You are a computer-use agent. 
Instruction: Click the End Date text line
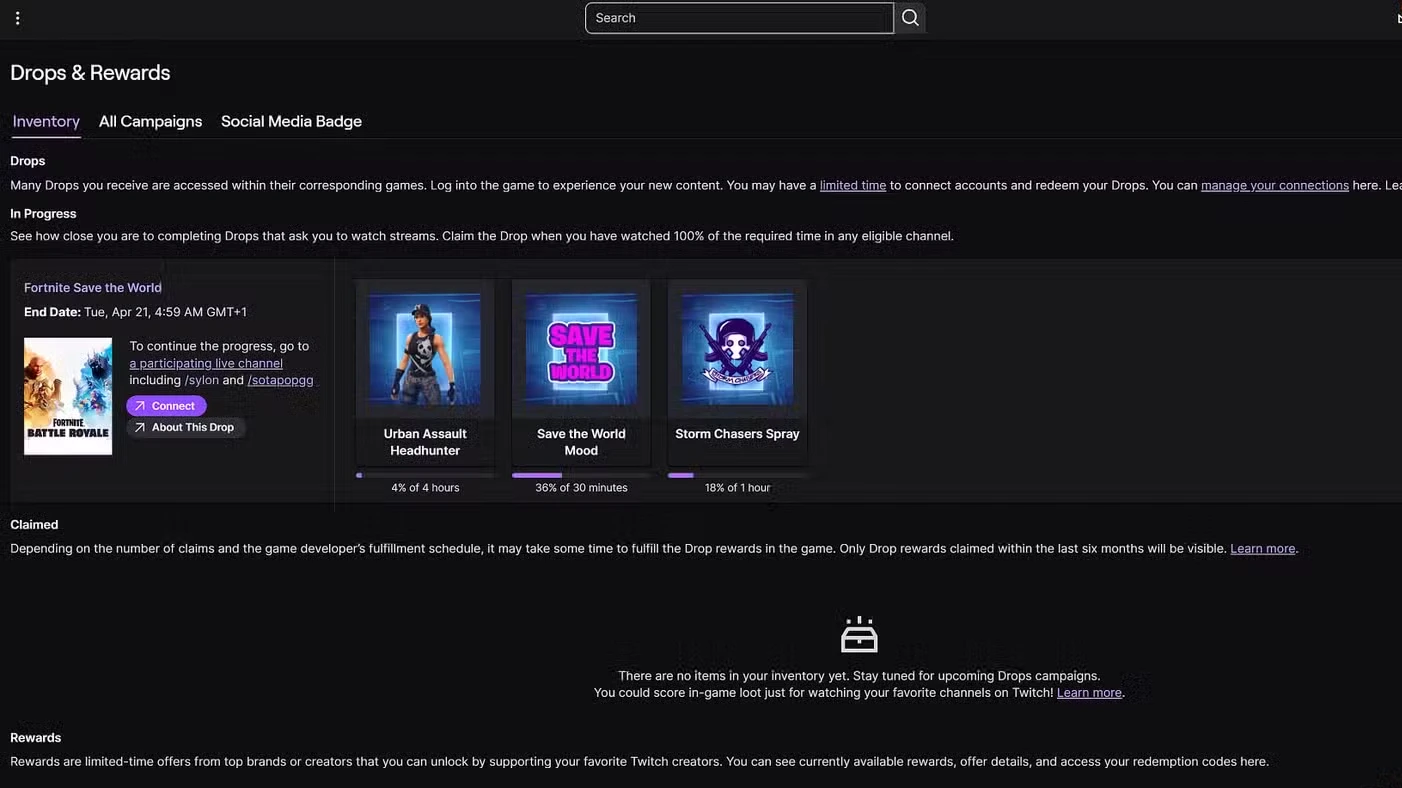(135, 312)
